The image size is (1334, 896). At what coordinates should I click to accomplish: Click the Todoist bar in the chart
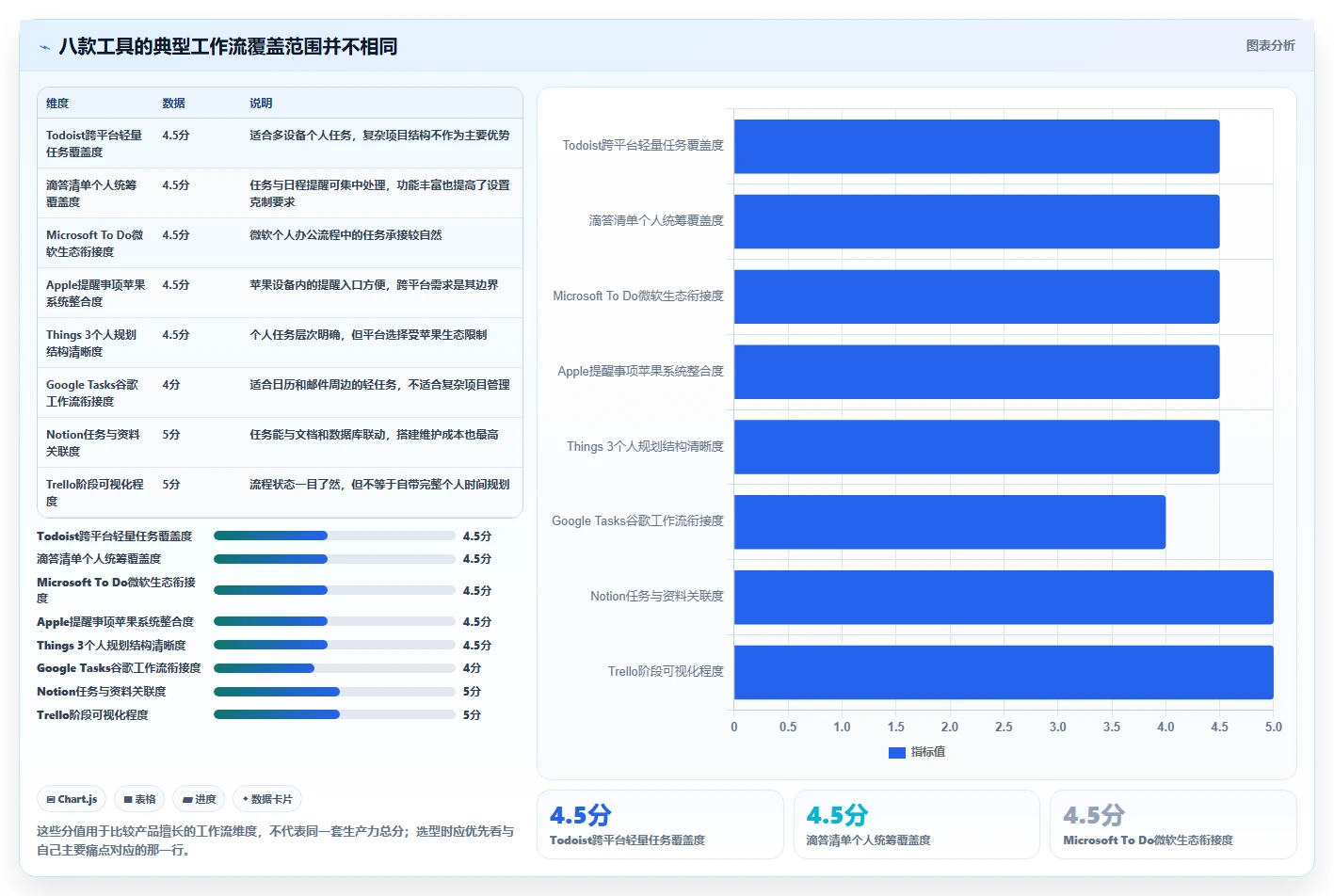click(x=976, y=146)
